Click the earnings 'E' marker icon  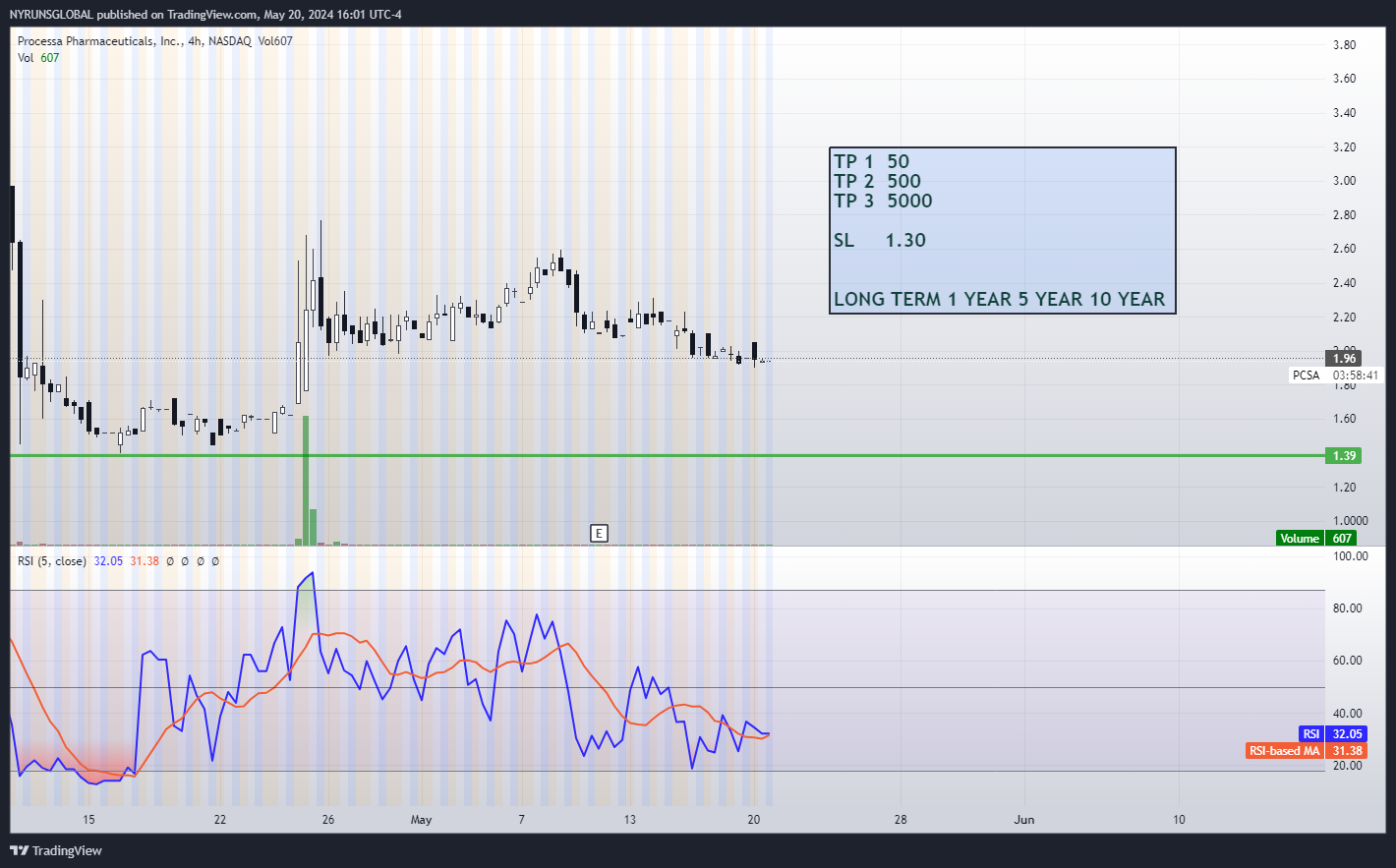click(x=599, y=533)
